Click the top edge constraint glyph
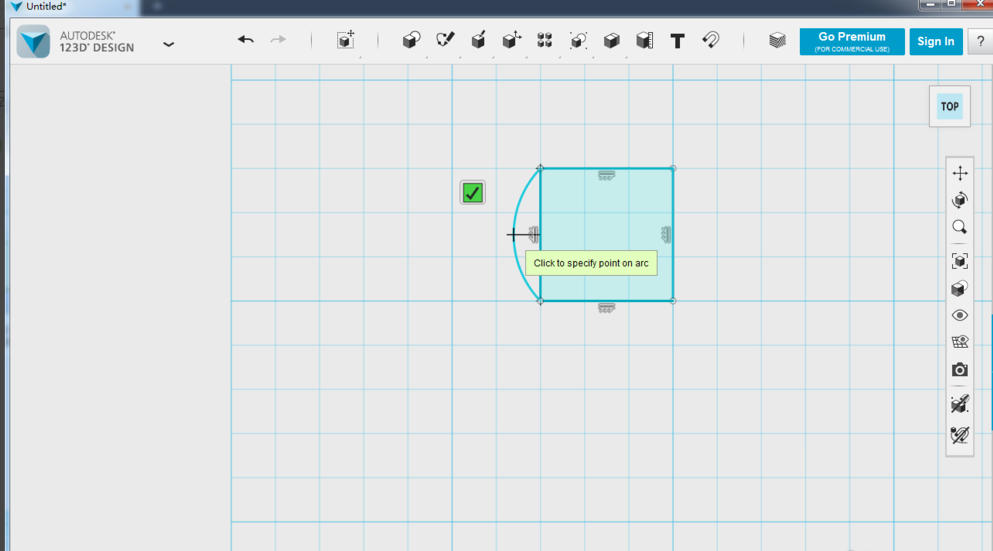 (x=606, y=175)
